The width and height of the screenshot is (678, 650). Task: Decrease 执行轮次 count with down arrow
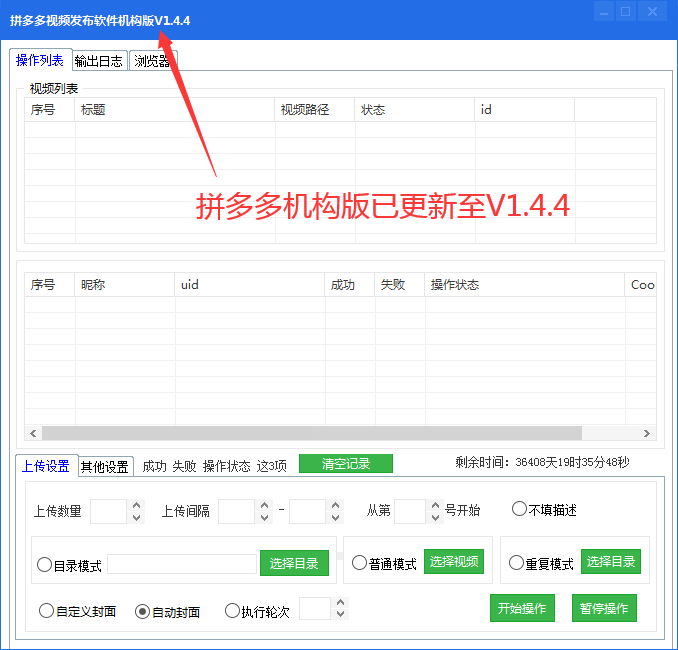(340, 614)
